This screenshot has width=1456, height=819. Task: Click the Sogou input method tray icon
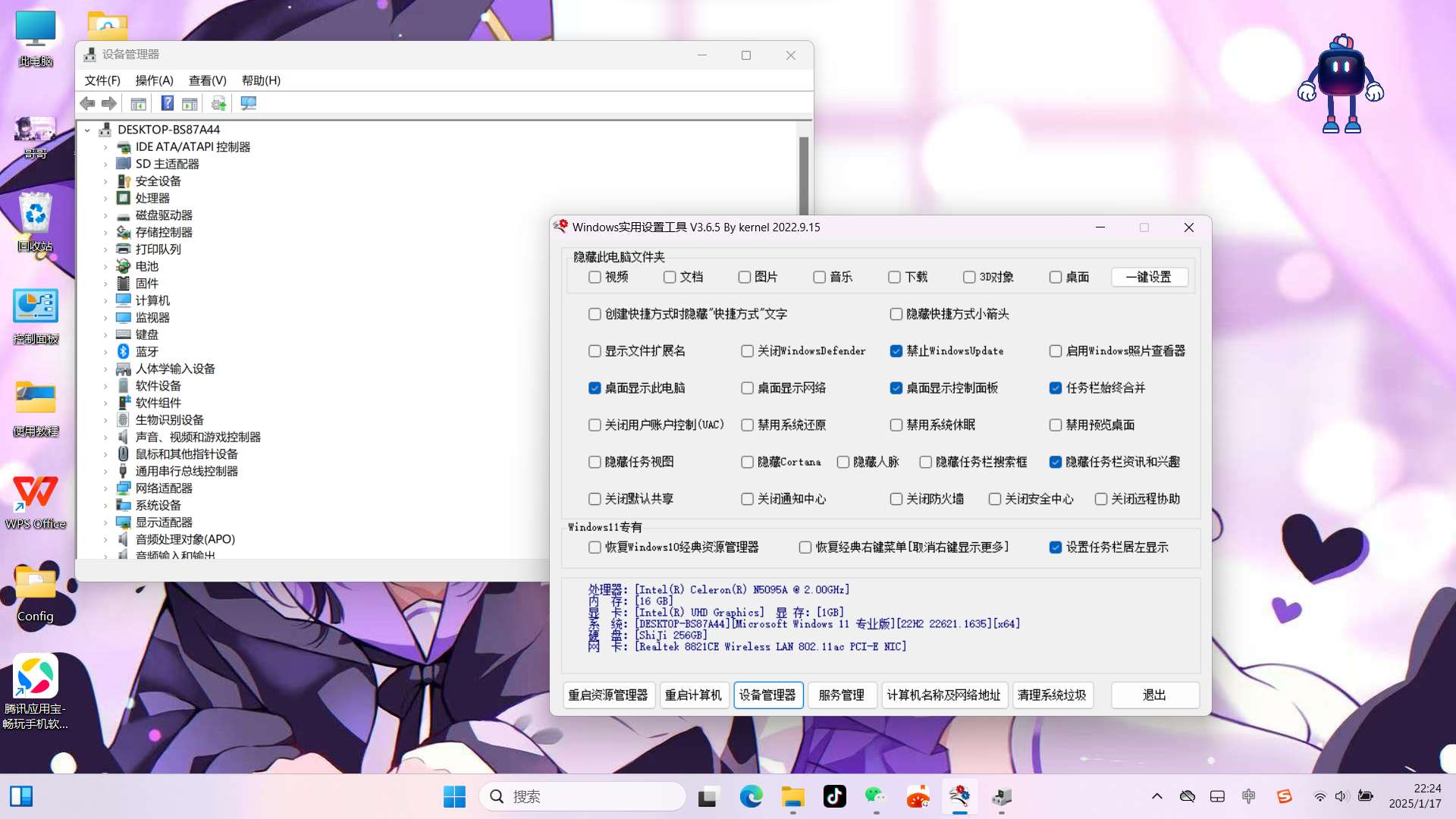pyautogui.click(x=1284, y=796)
